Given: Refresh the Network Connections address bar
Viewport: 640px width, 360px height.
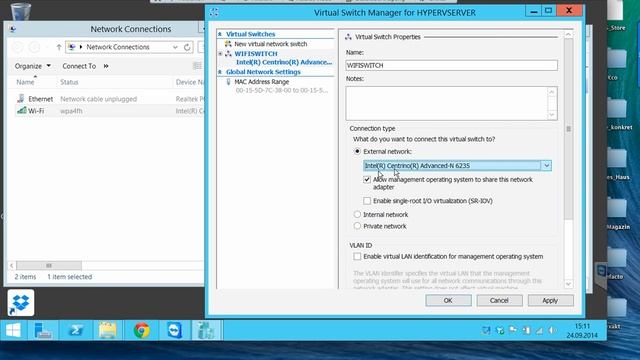Looking at the screenshot, I should [x=187, y=47].
